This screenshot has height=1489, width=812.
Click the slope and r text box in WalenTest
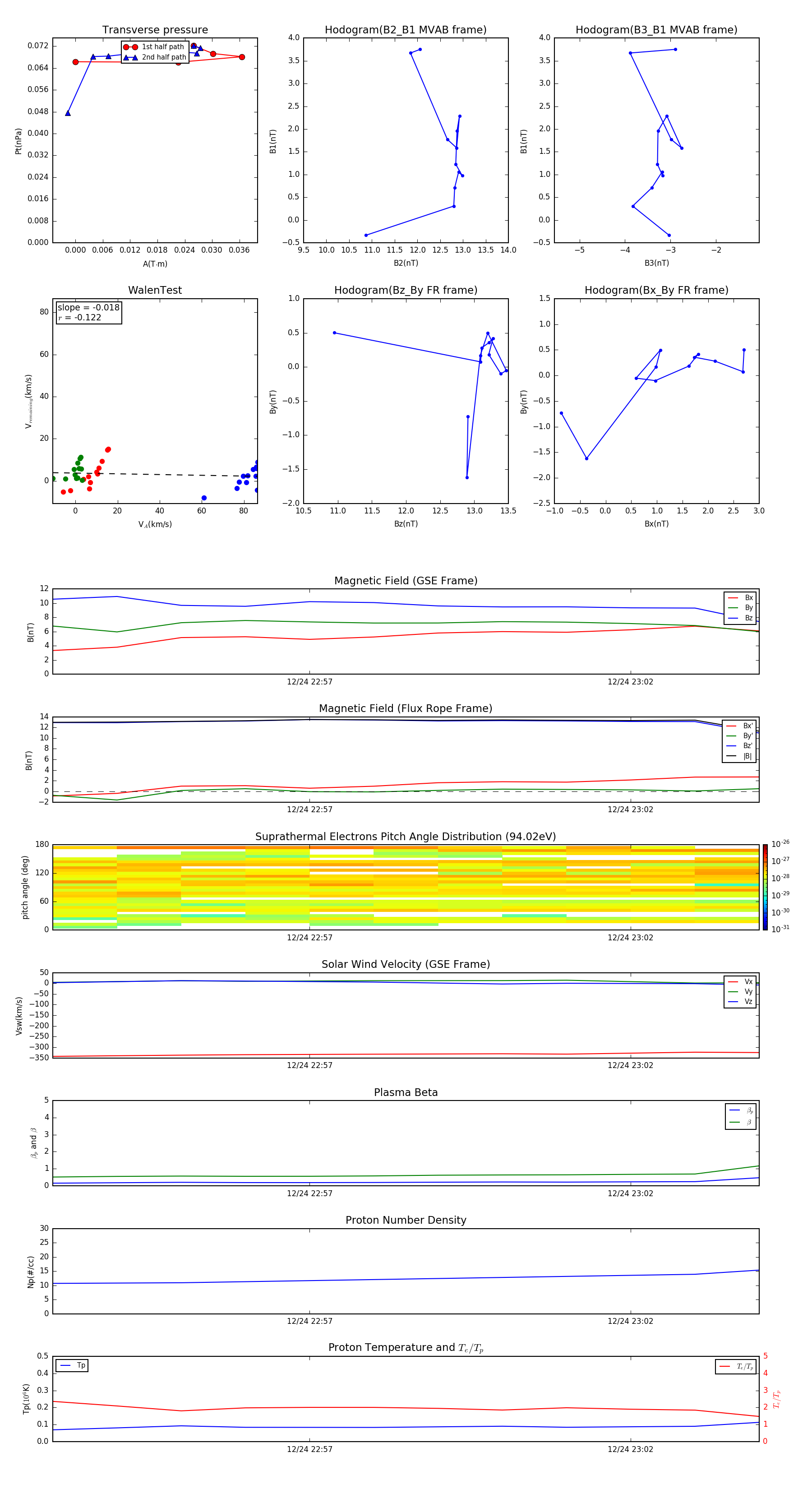pyautogui.click(x=88, y=312)
